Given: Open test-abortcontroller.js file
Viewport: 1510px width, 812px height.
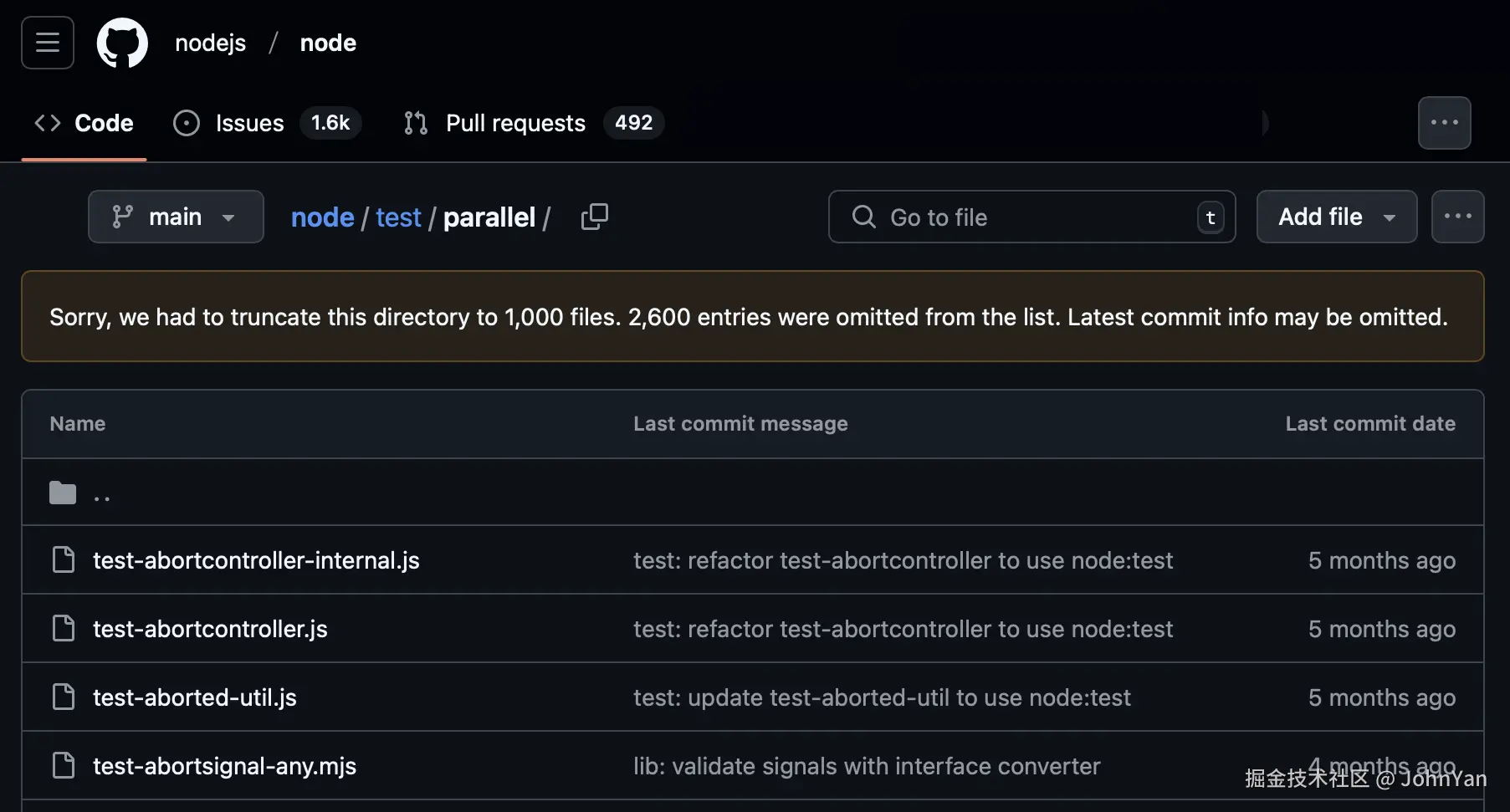Looking at the screenshot, I should click(x=210, y=629).
